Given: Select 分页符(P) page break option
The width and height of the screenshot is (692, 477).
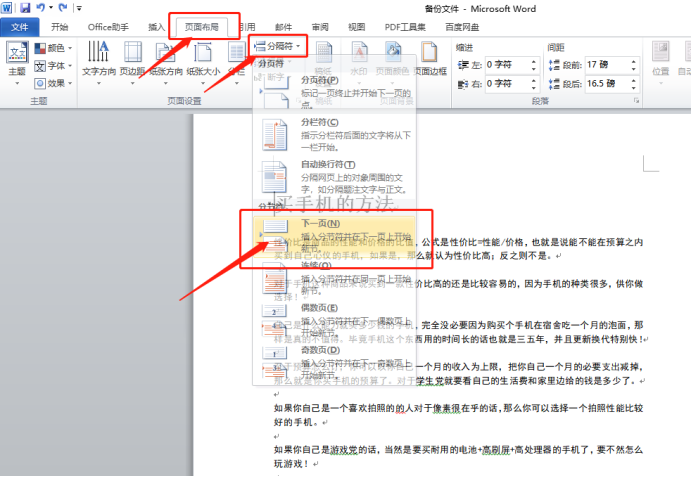Looking at the screenshot, I should pyautogui.click(x=334, y=92).
